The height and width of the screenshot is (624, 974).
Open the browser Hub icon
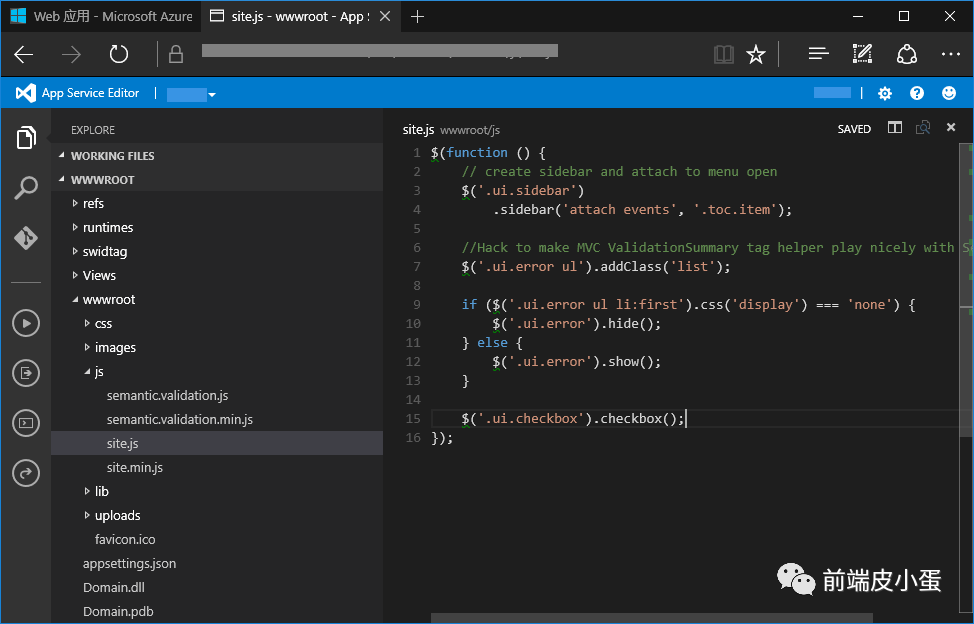coord(819,55)
